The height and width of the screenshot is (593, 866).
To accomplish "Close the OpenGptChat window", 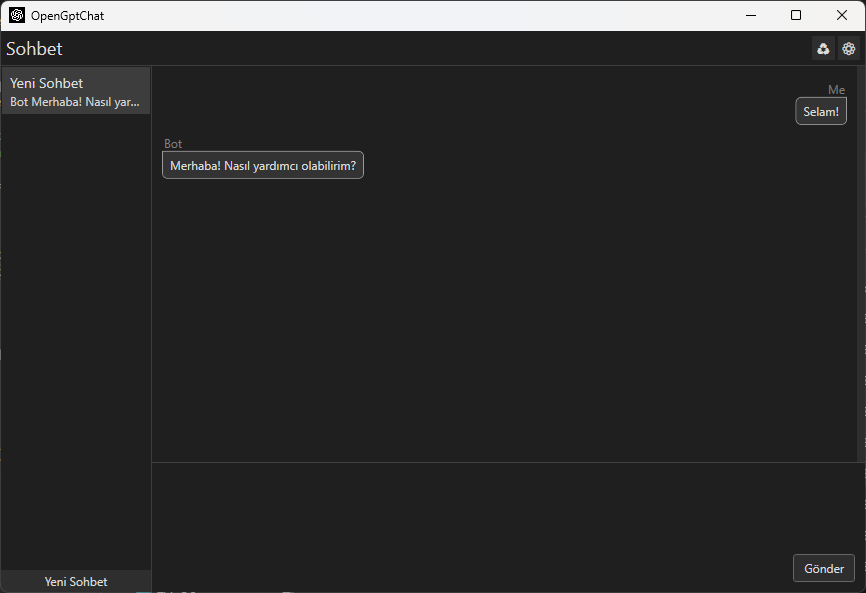I will point(842,15).
